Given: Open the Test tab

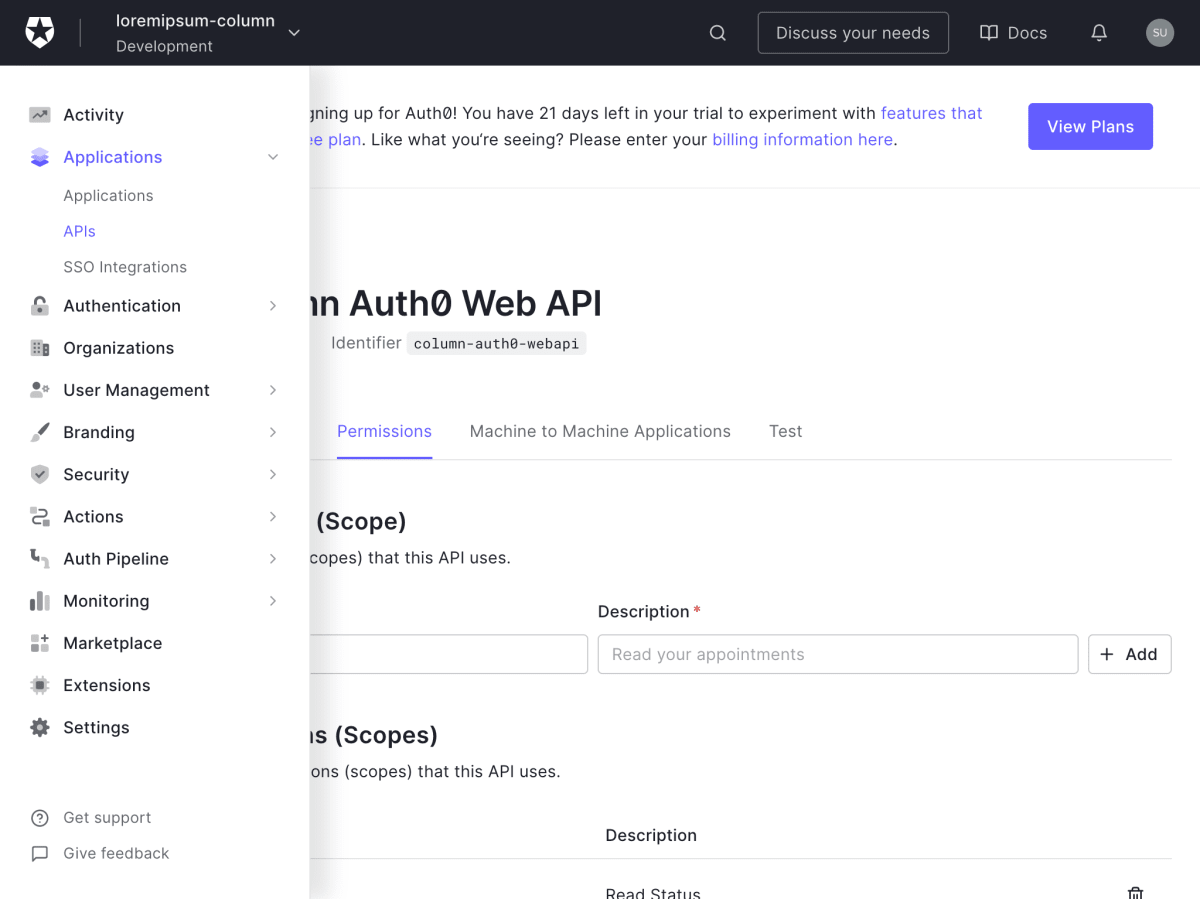Looking at the screenshot, I should pyautogui.click(x=785, y=431).
